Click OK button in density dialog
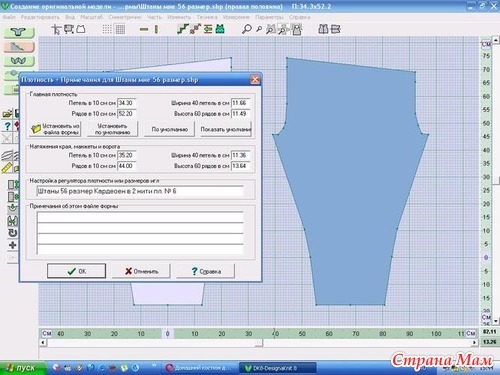The image size is (500, 375). click(76, 271)
